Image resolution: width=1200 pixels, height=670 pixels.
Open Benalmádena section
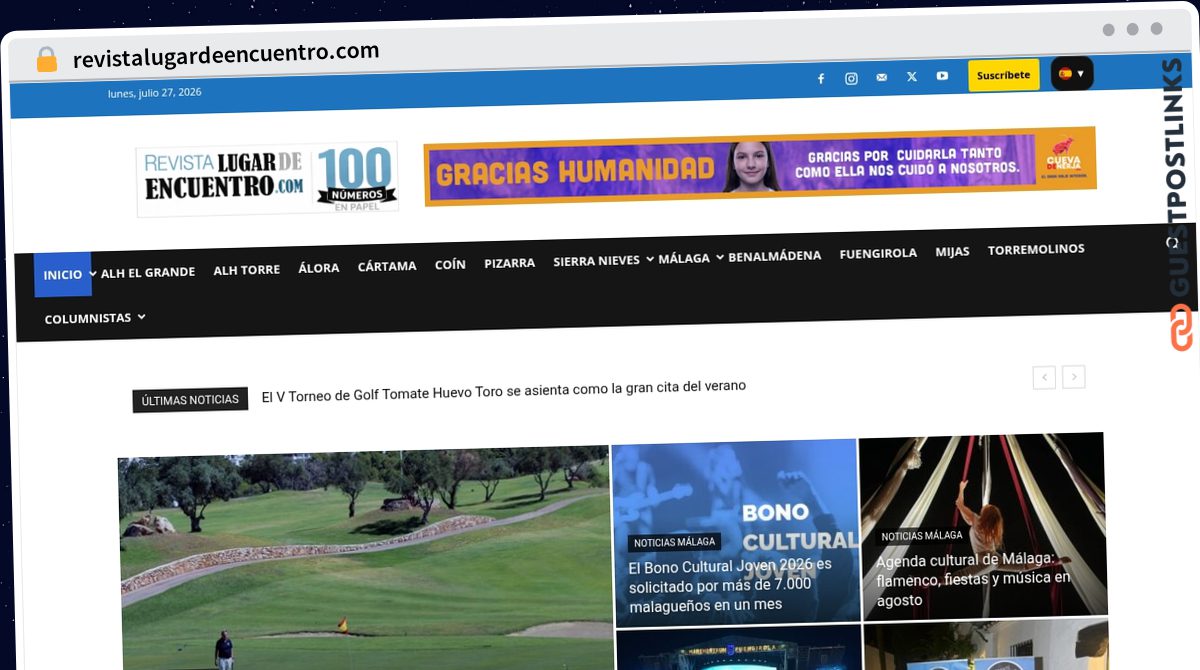(x=774, y=256)
